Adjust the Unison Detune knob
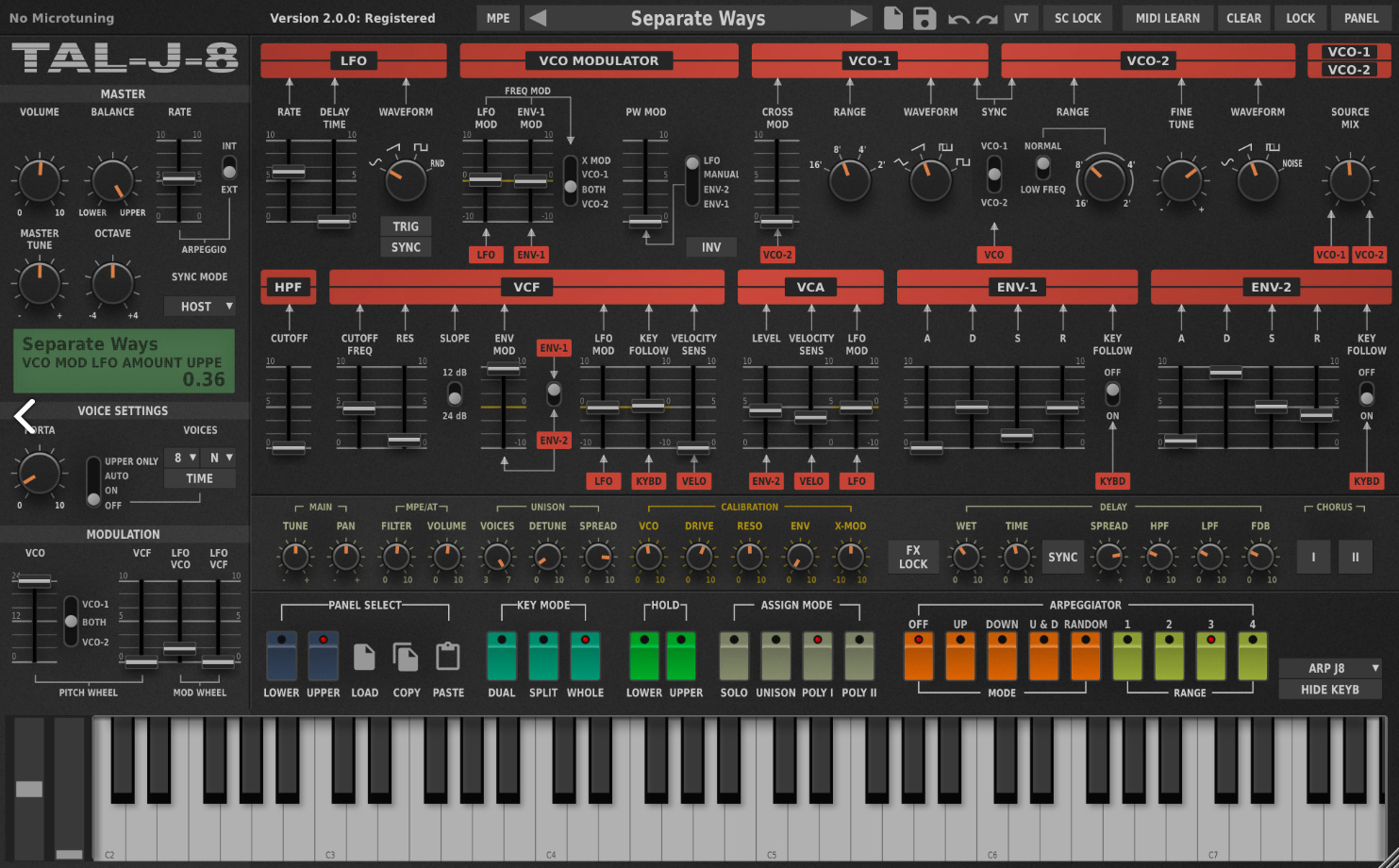1399x868 pixels. coord(547,557)
